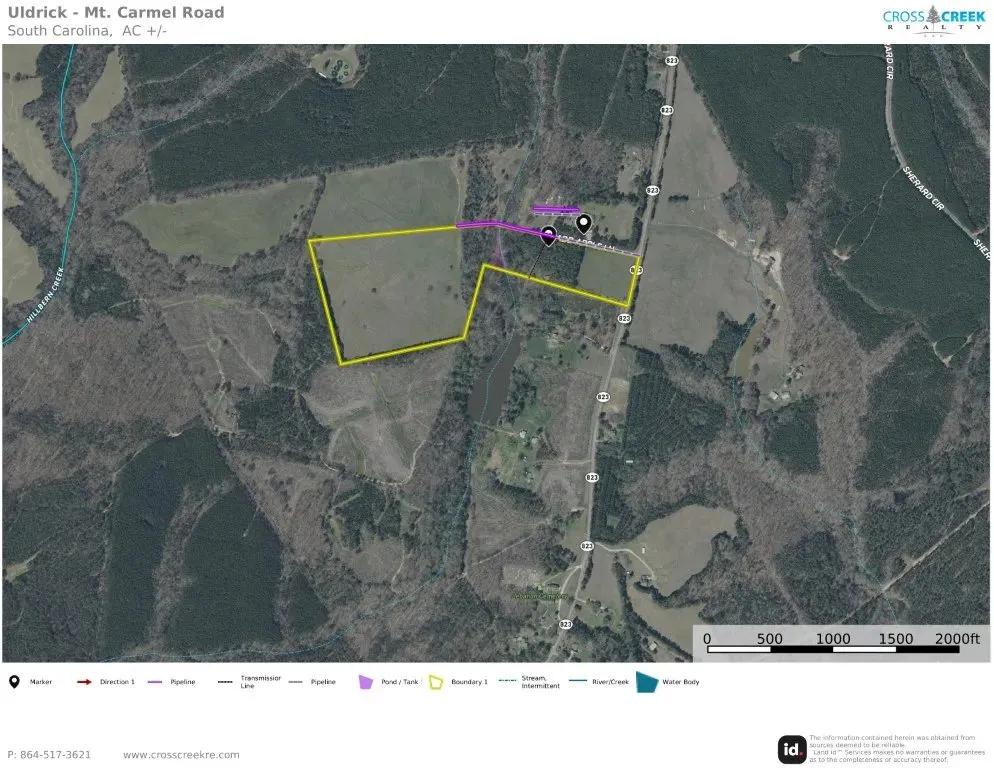Click the 500 label on scale bar
Screen dimensions: 994x768
point(770,639)
